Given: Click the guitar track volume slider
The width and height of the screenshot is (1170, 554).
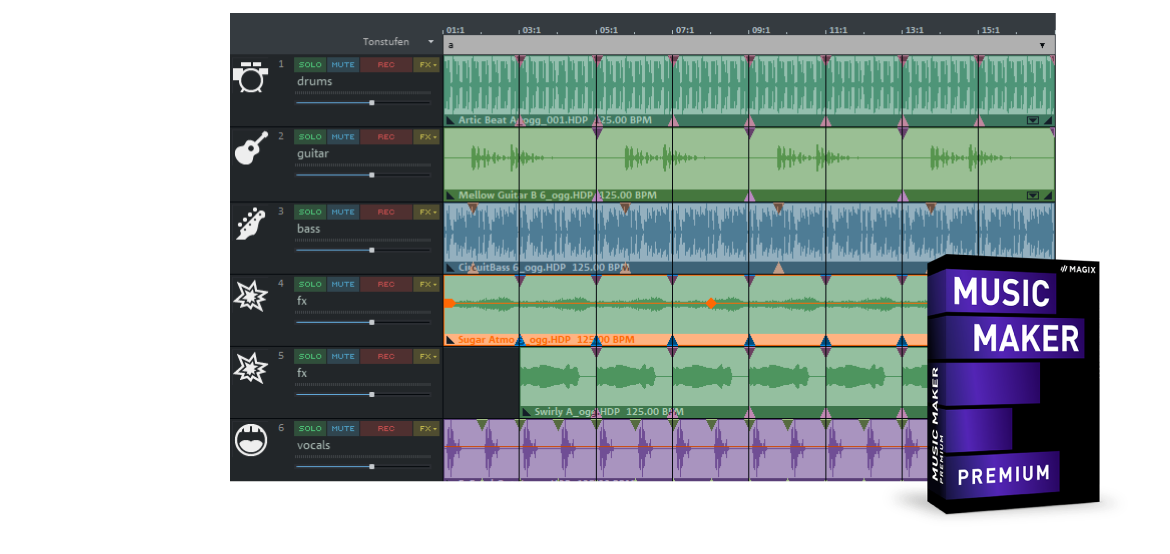Looking at the screenshot, I should click(363, 175).
